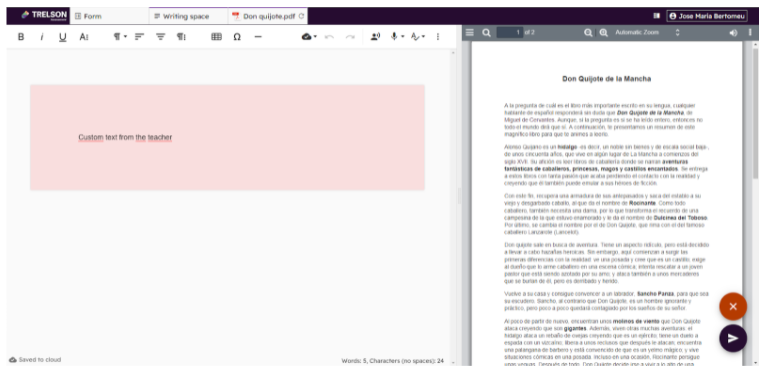Click the bold word 'Rocinante' in PDF
759x368 pixels.
tap(642, 203)
